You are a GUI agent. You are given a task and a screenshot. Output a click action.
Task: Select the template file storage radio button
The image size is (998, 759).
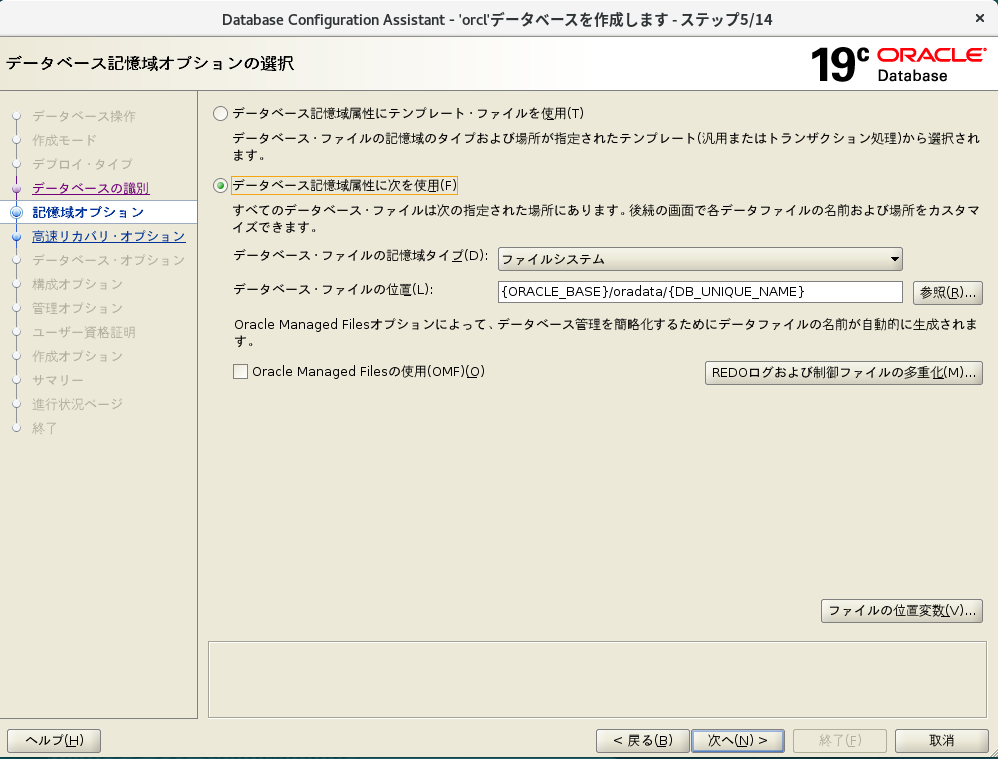(x=220, y=113)
